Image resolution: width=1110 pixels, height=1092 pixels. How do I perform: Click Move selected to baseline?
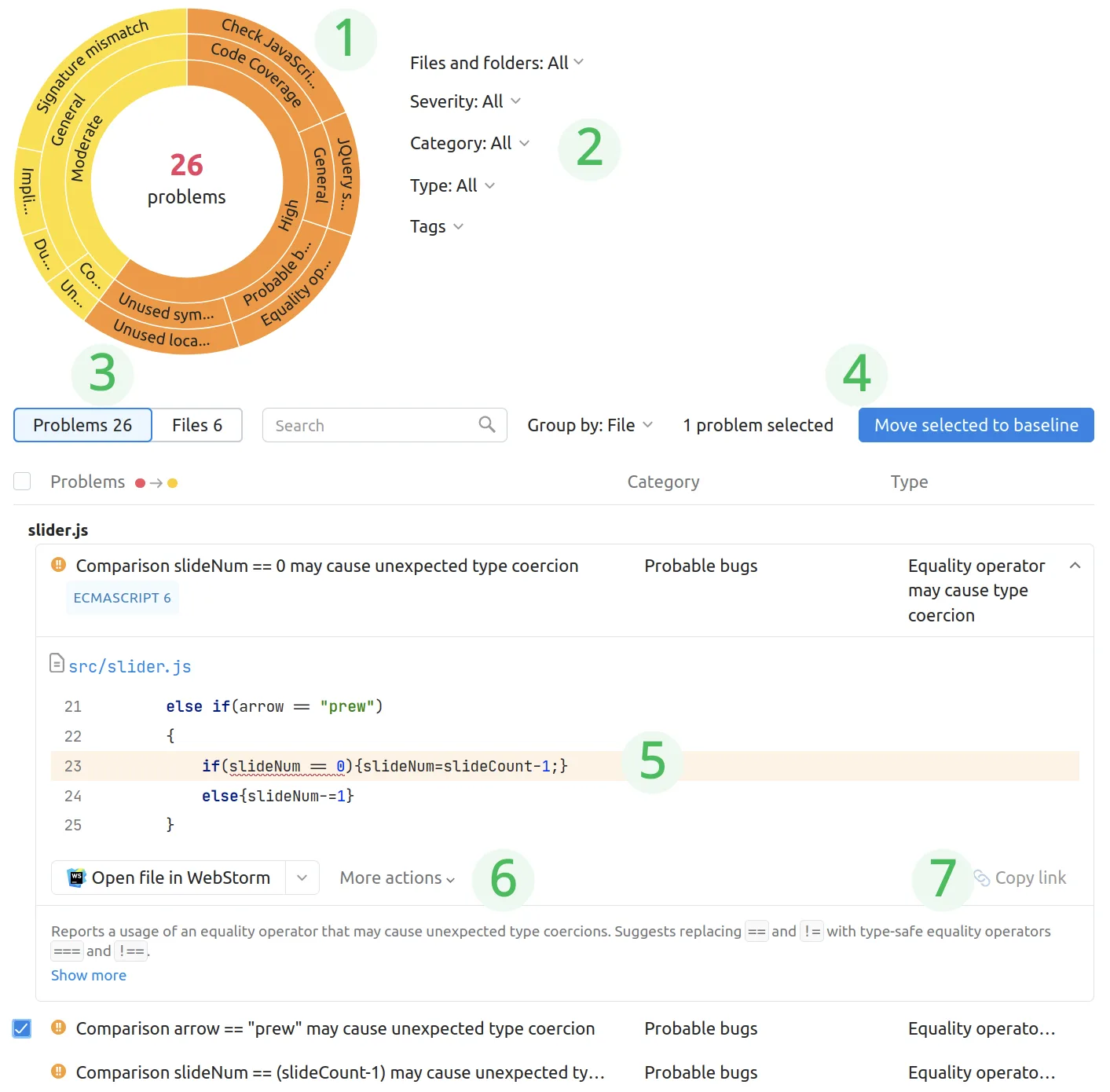(976, 425)
